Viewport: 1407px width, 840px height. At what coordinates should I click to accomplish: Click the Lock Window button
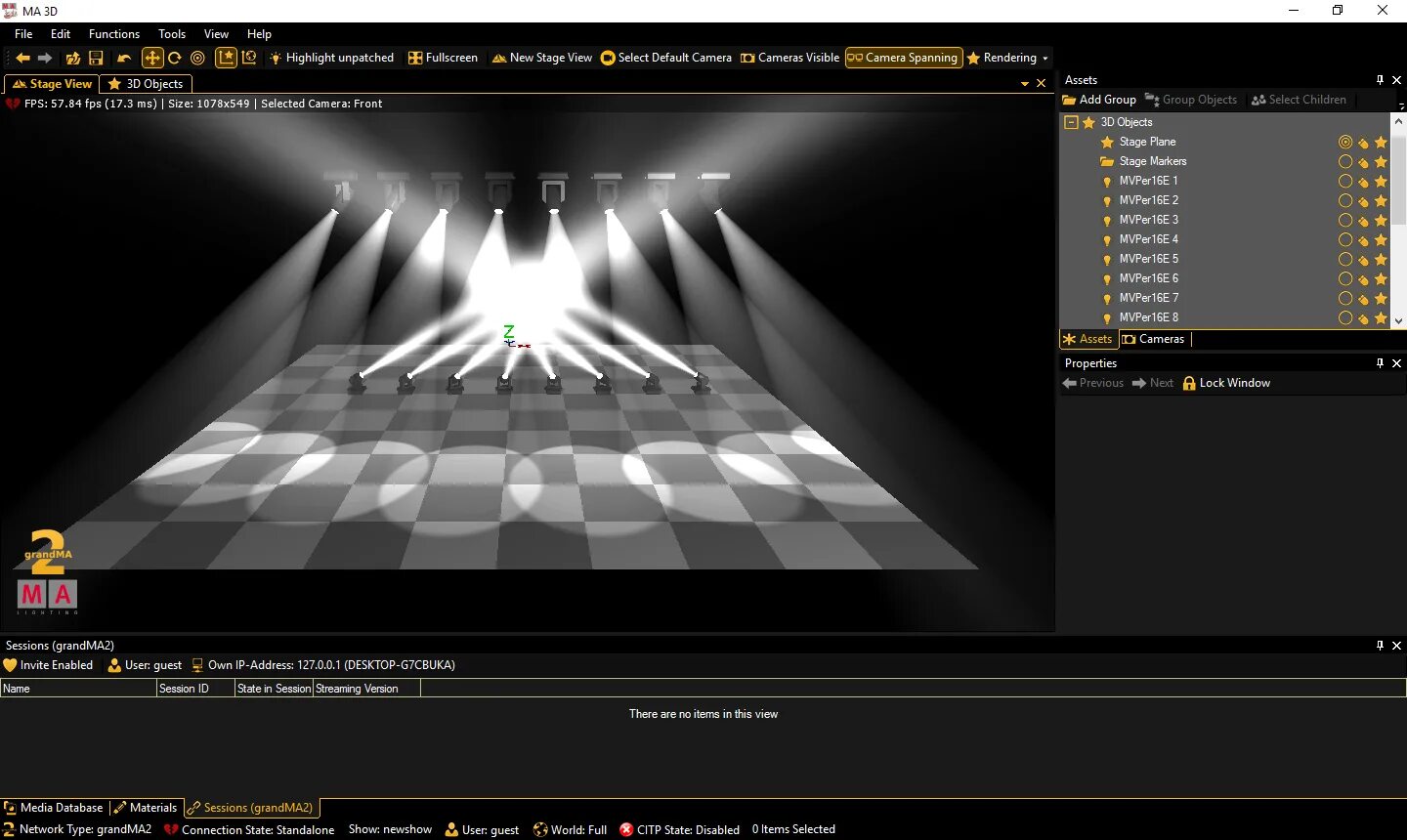[x=1226, y=383]
